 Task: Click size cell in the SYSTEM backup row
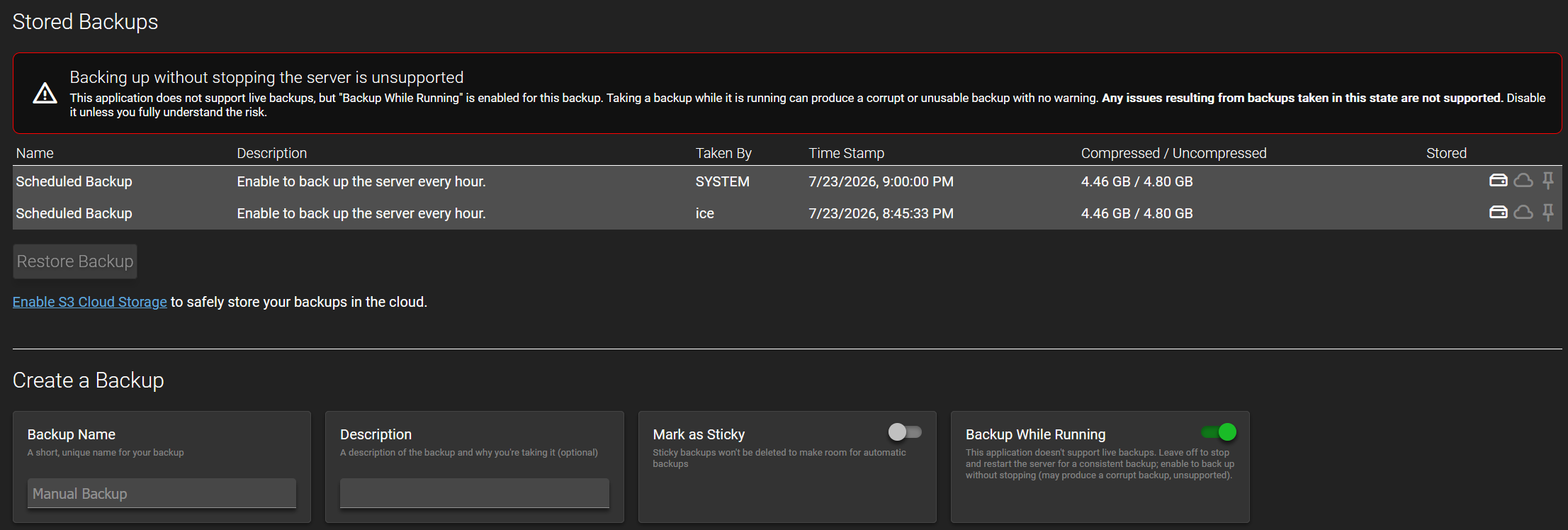(1137, 181)
